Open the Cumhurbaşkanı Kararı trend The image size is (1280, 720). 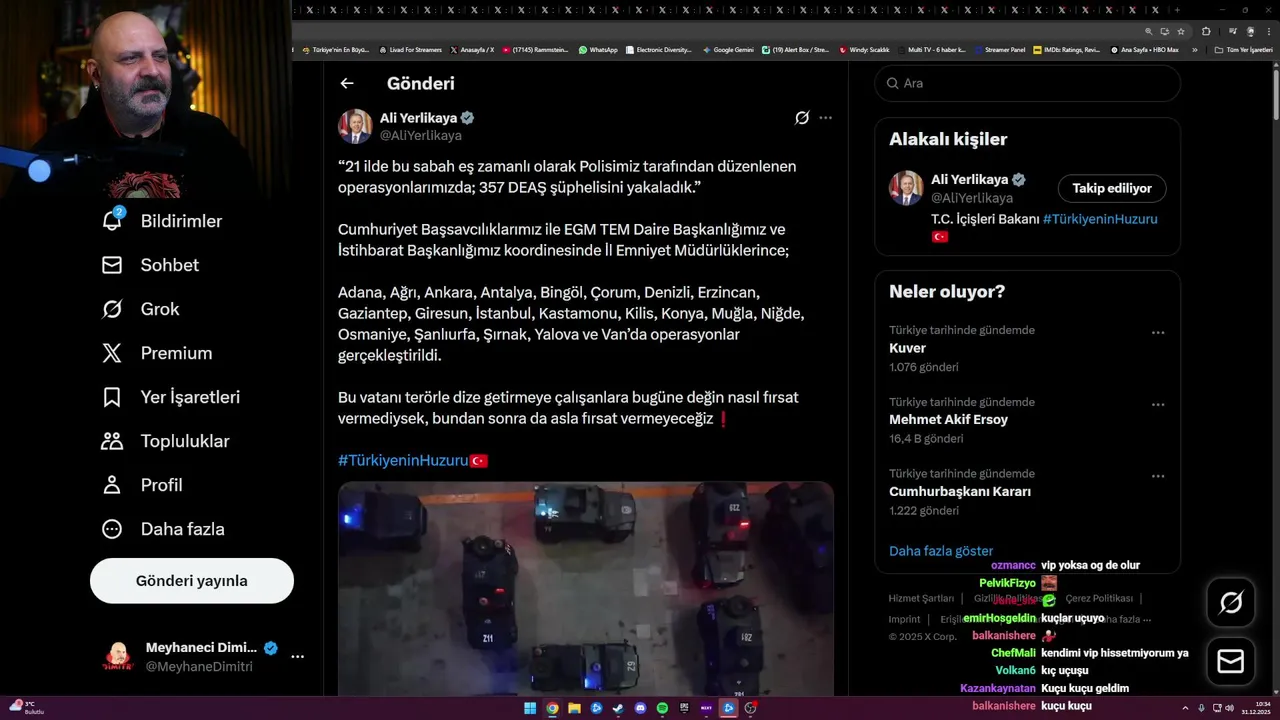(x=960, y=491)
